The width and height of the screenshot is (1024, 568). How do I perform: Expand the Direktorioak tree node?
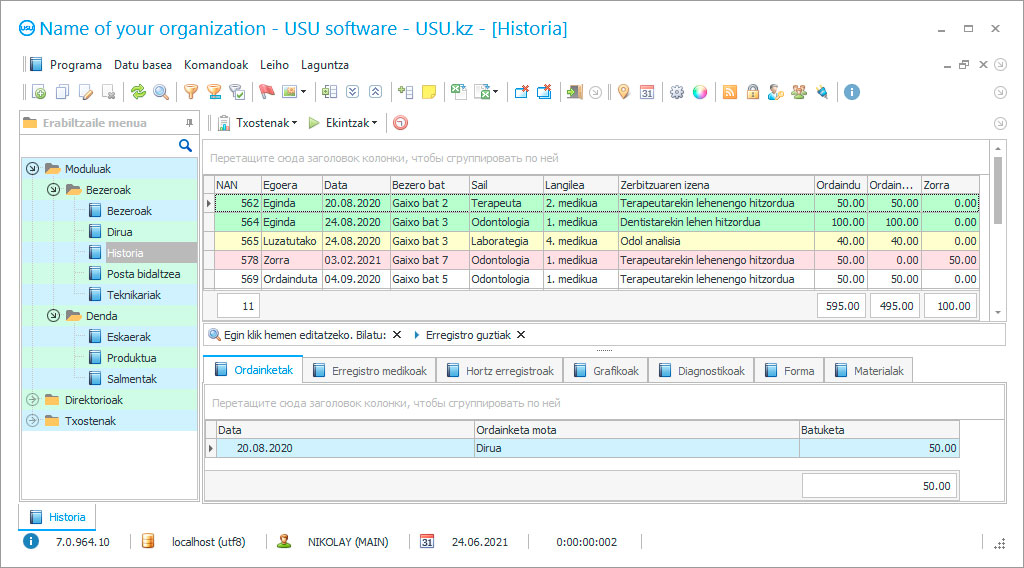click(x=32, y=400)
